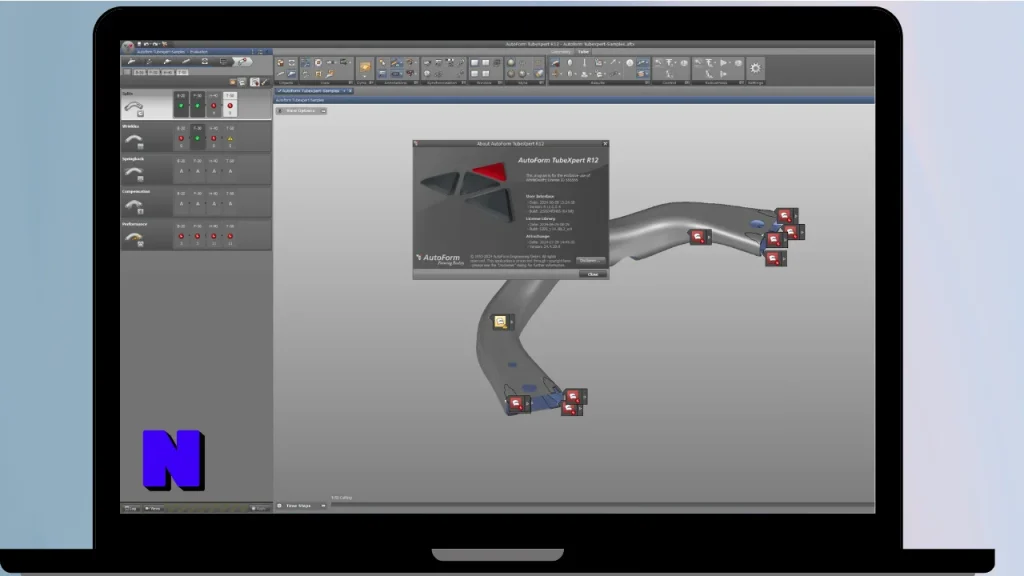Viewport: 1024px width, 576px height.
Task: Click the Springback tube thumbnail icon
Action: (x=134, y=173)
